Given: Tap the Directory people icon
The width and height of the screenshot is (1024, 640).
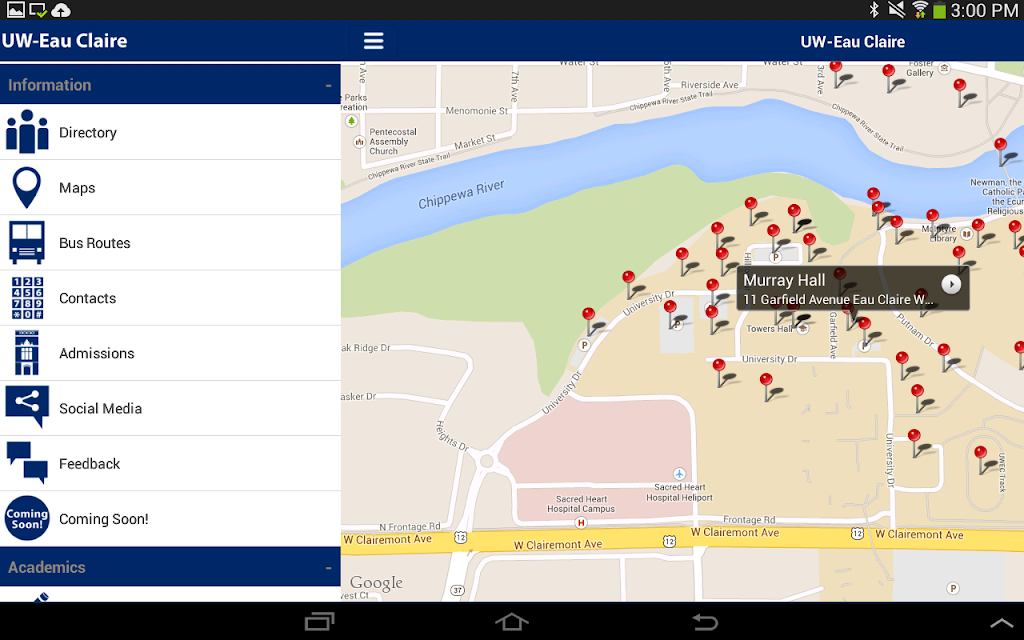Looking at the screenshot, I should [x=27, y=131].
